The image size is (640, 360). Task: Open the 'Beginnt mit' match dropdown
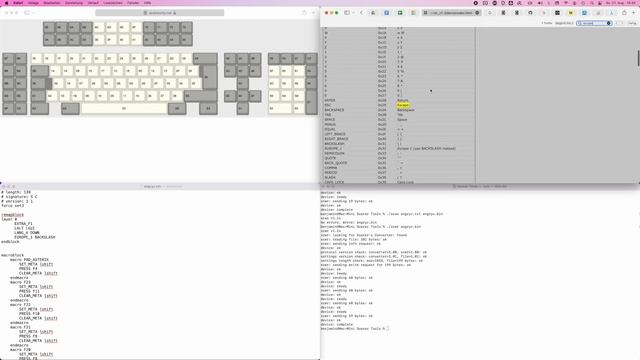tap(564, 23)
